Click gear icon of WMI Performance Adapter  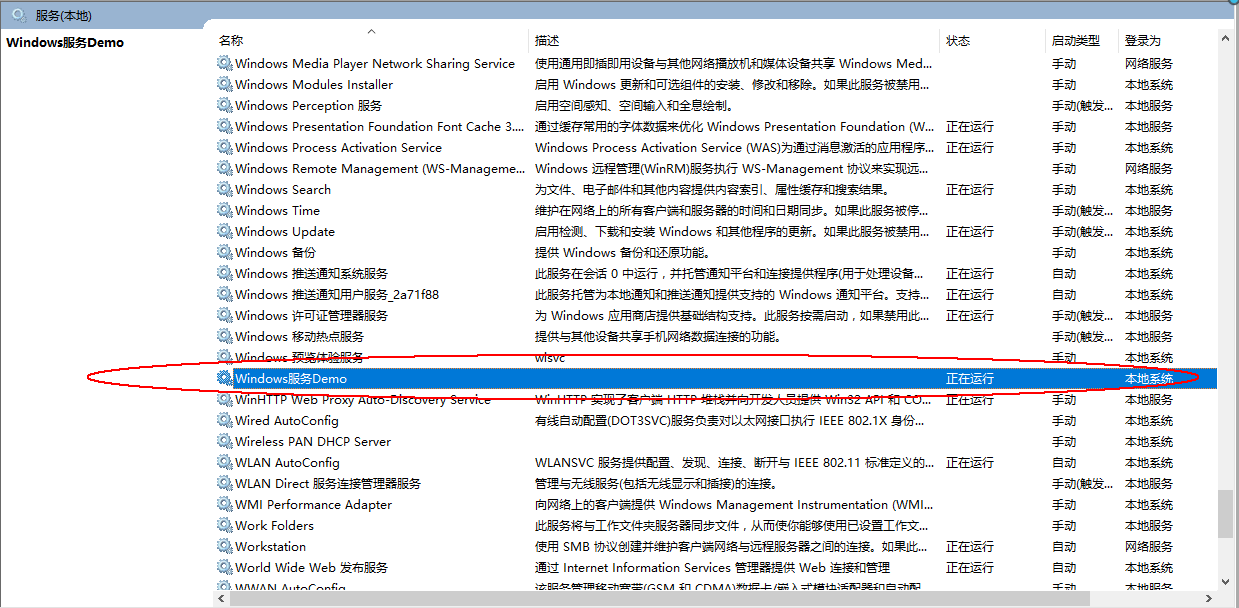(x=225, y=504)
